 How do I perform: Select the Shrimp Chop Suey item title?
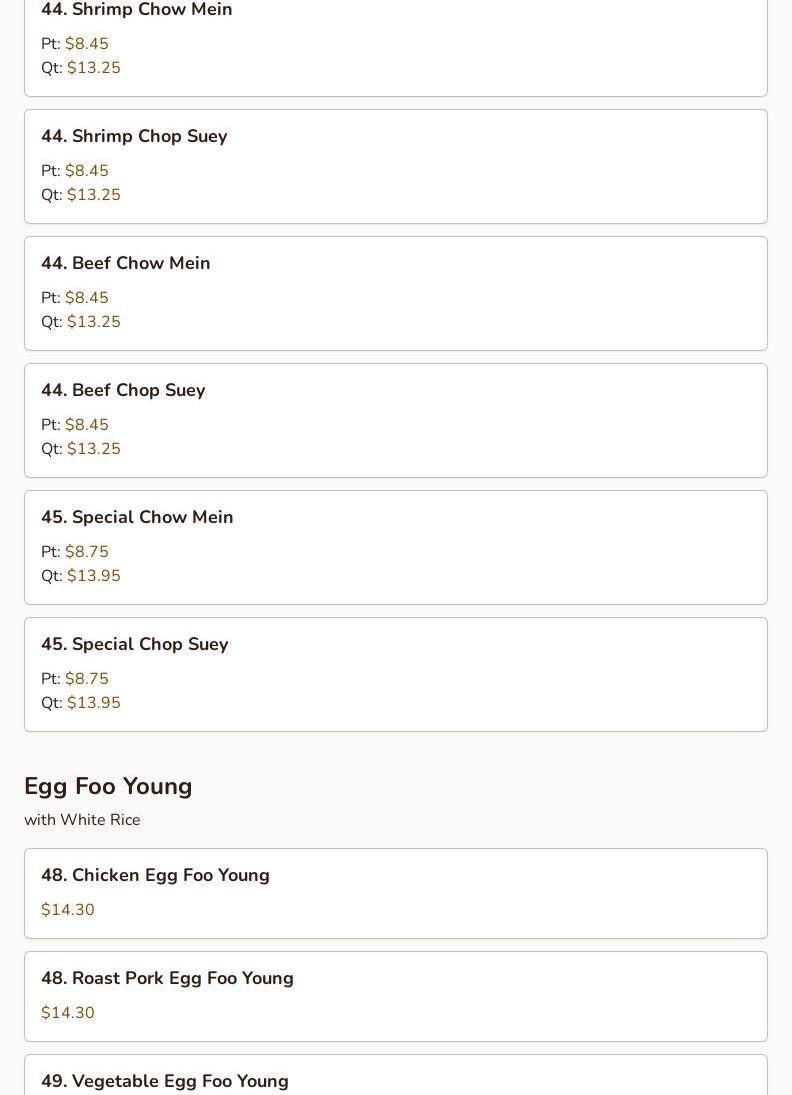point(134,136)
